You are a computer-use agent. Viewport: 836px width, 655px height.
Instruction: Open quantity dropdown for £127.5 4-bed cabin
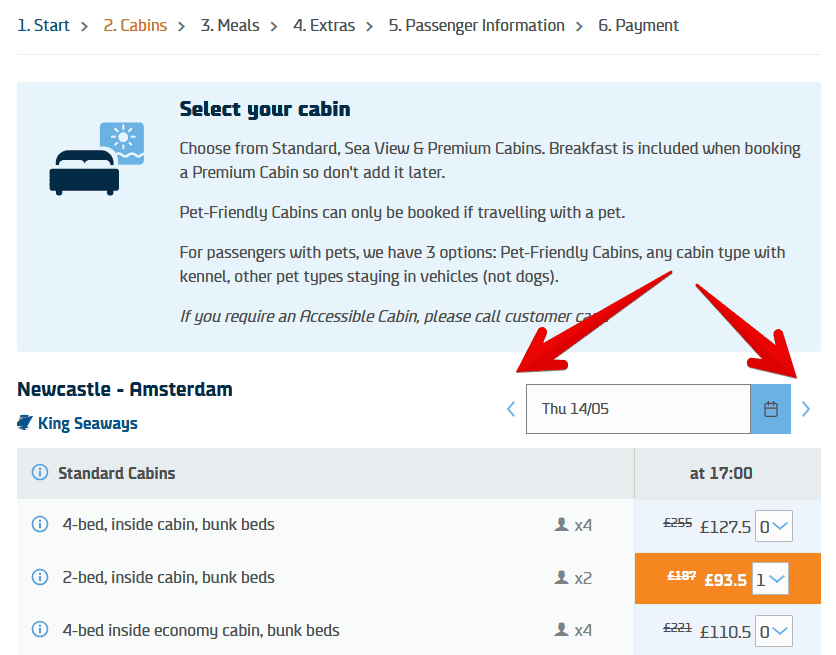point(773,526)
